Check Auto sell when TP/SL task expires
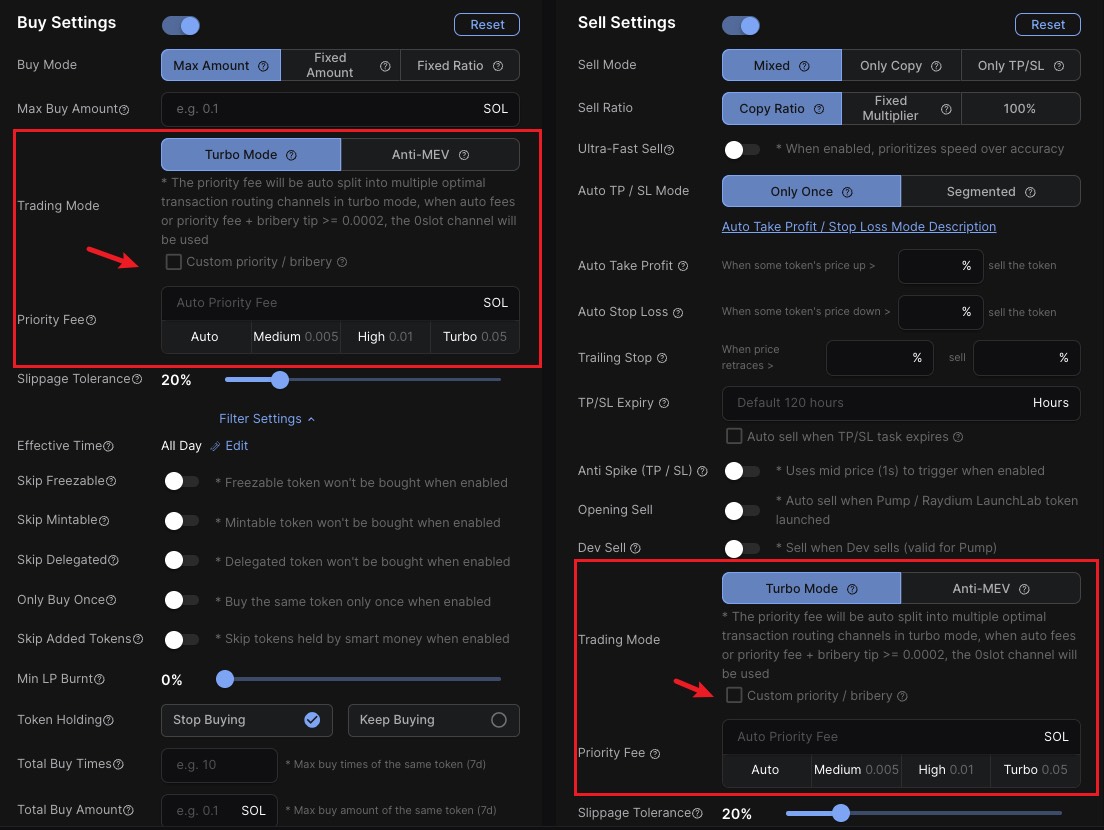The height and width of the screenshot is (830, 1104). point(734,437)
